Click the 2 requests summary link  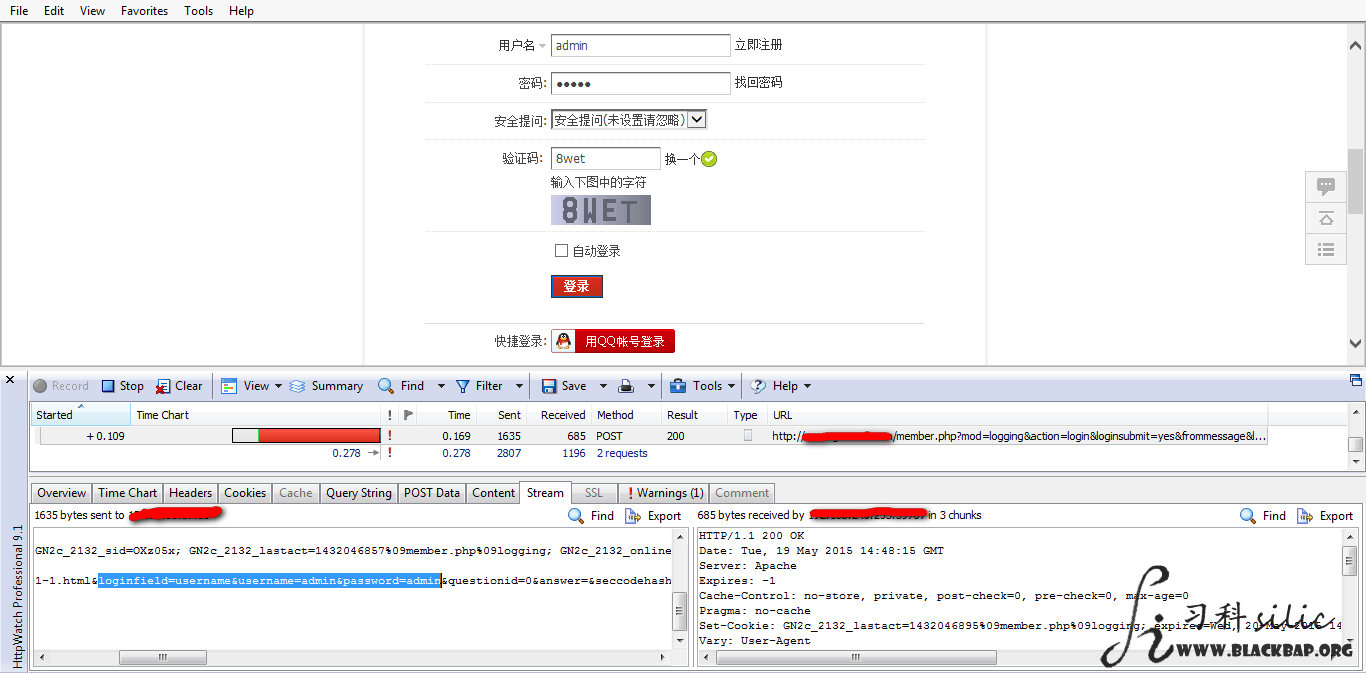(x=622, y=453)
